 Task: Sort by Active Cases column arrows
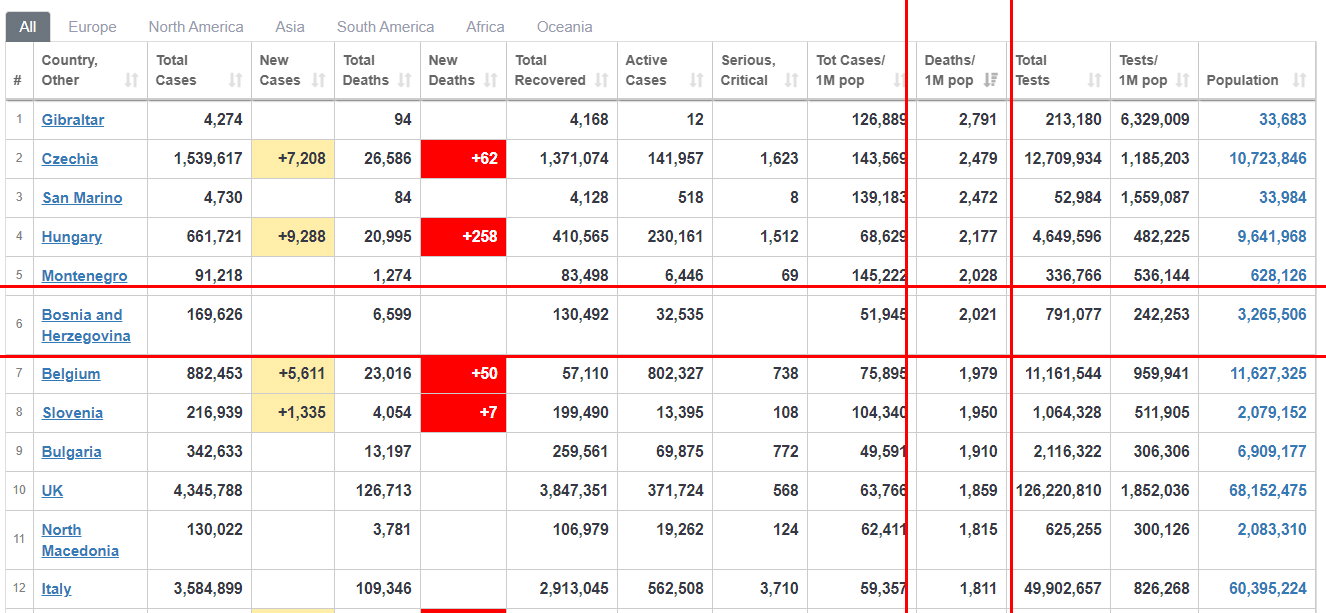click(697, 80)
